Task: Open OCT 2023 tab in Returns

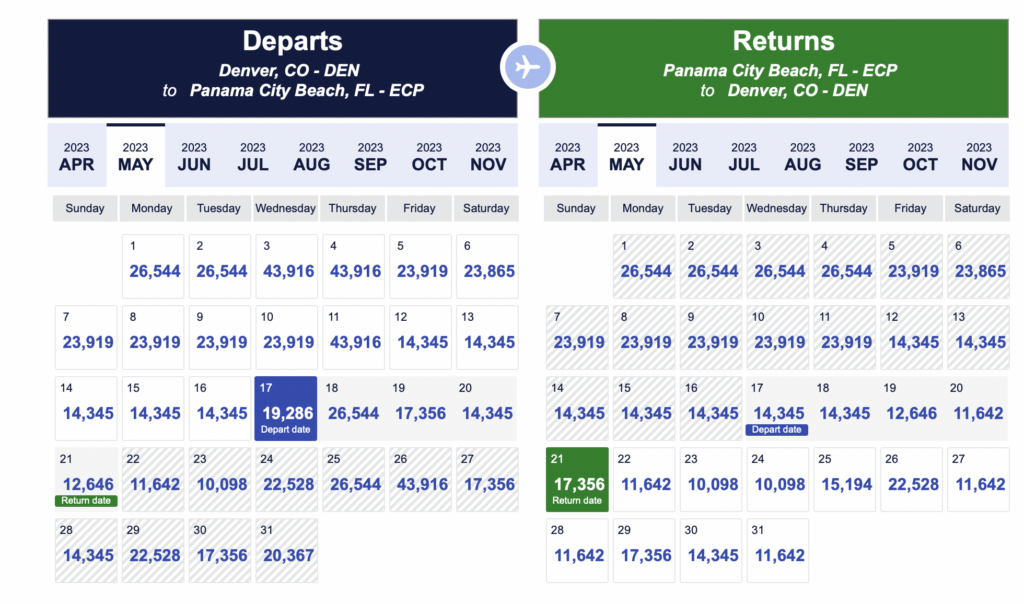Action: point(920,156)
